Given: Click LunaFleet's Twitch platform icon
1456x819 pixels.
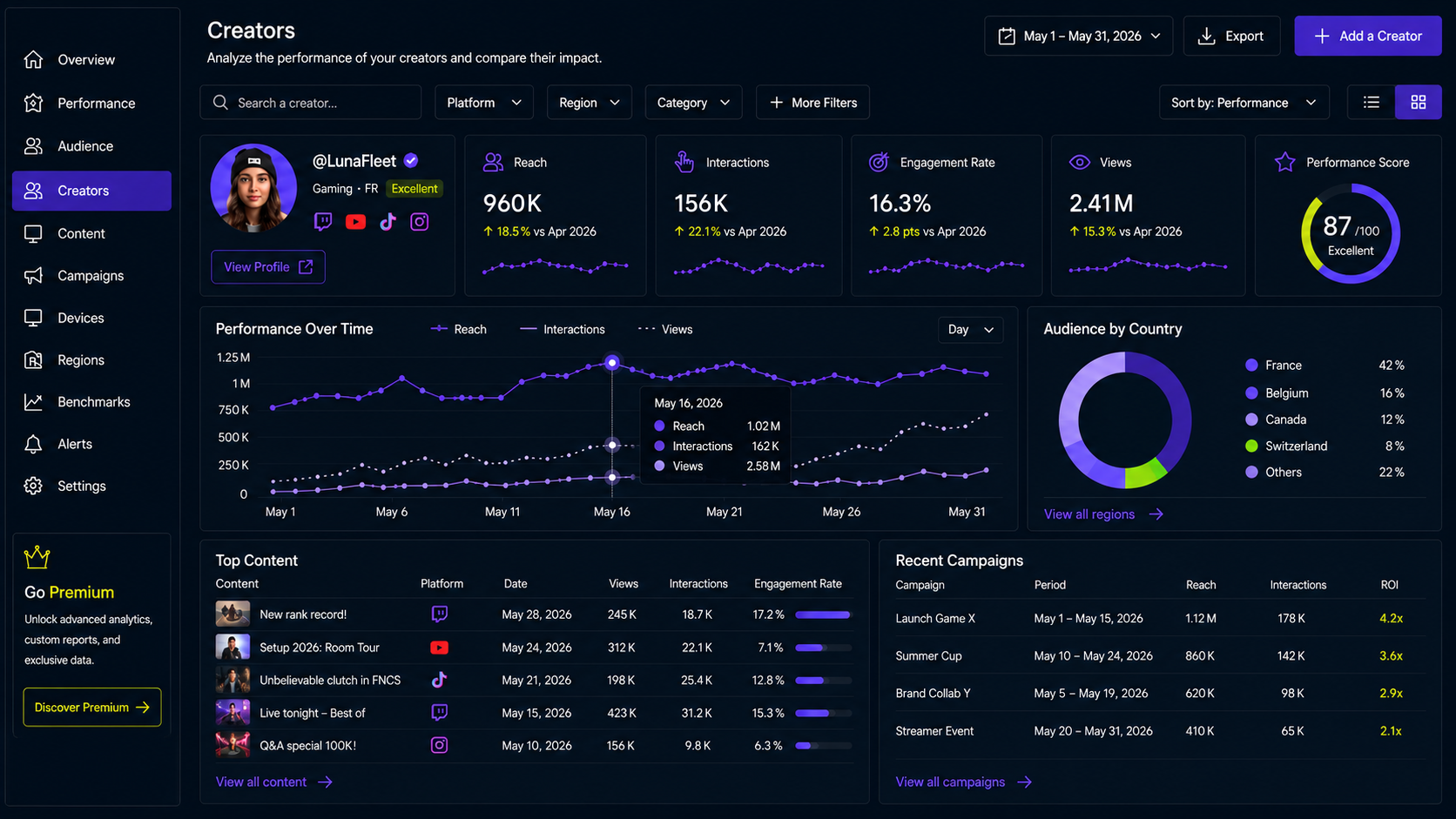Looking at the screenshot, I should (323, 222).
